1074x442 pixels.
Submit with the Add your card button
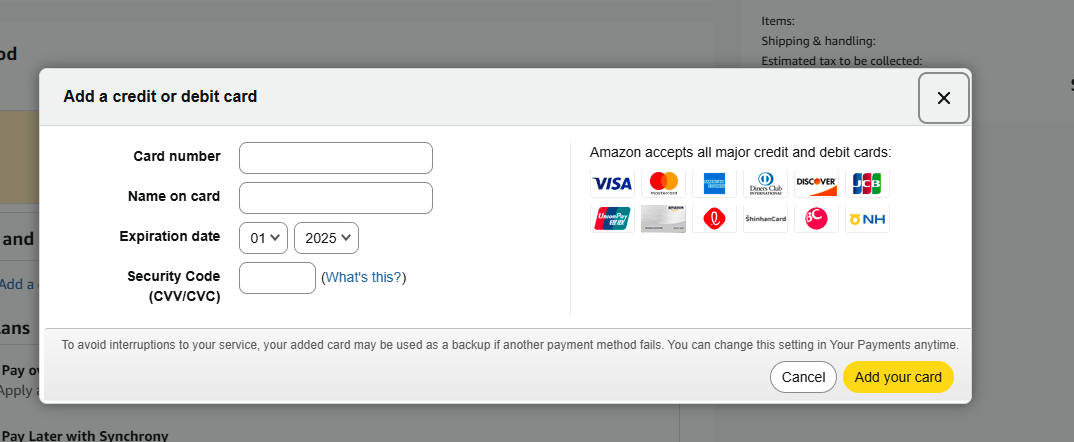pyautogui.click(x=898, y=377)
